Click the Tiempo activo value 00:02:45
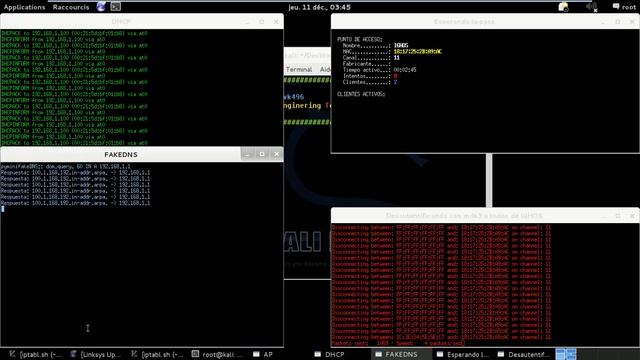Image resolution: width=640 pixels, height=360 pixels. pos(405,70)
